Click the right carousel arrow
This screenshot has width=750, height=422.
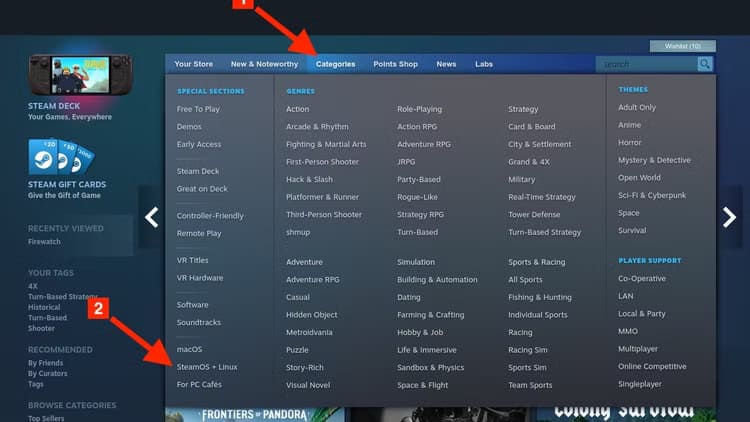coord(729,217)
